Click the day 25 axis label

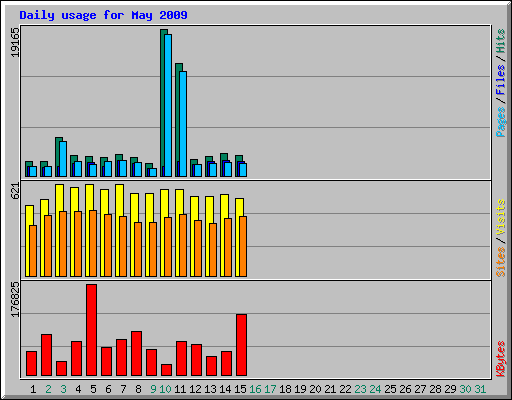point(390,389)
